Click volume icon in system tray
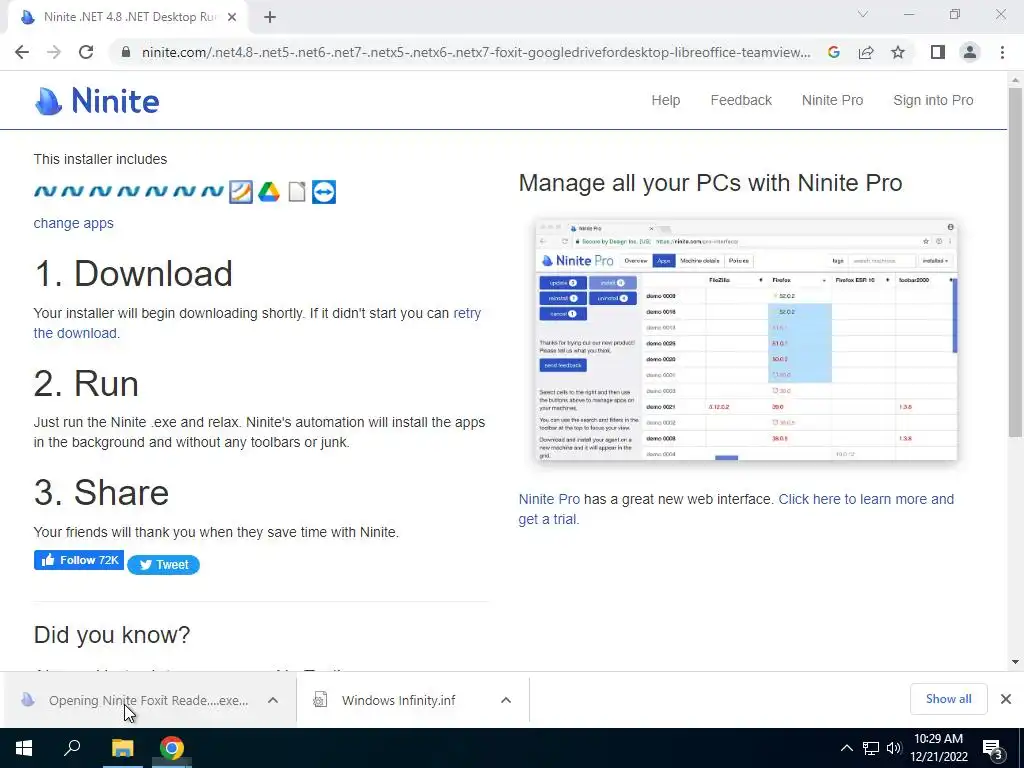Image resolution: width=1024 pixels, height=768 pixels. (x=894, y=748)
